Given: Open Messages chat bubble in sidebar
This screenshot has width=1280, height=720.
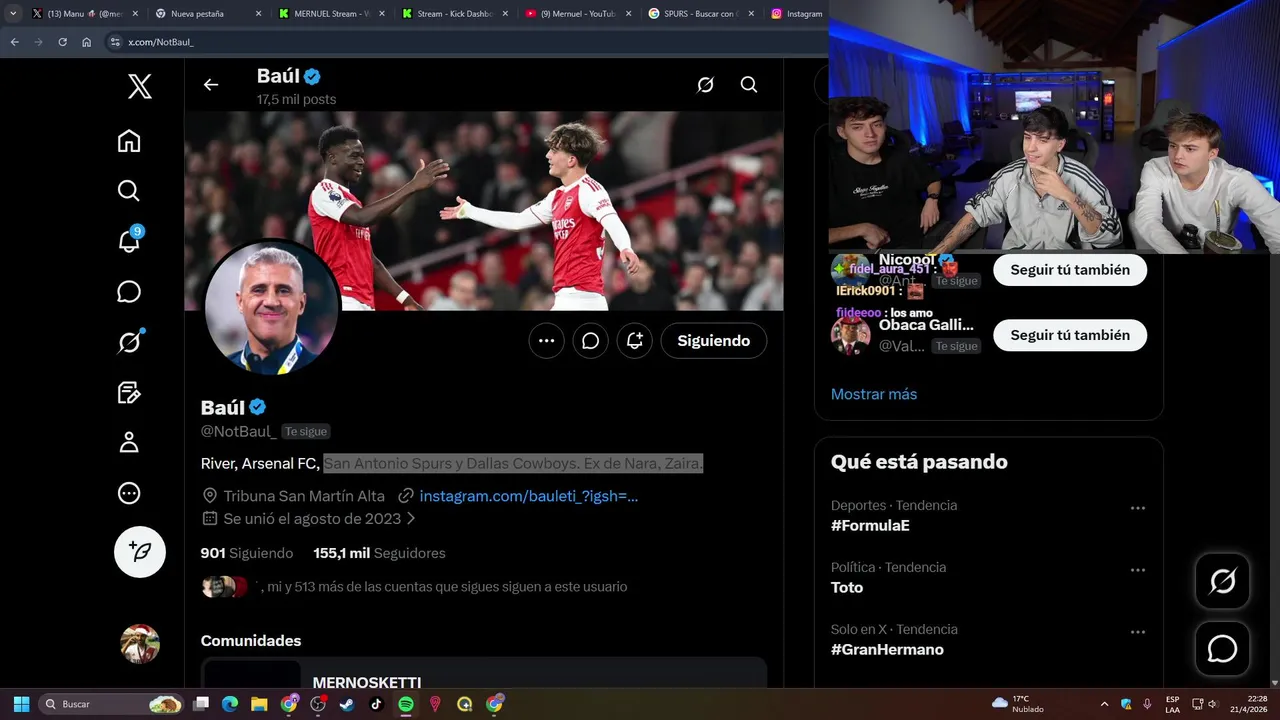Looking at the screenshot, I should point(129,292).
